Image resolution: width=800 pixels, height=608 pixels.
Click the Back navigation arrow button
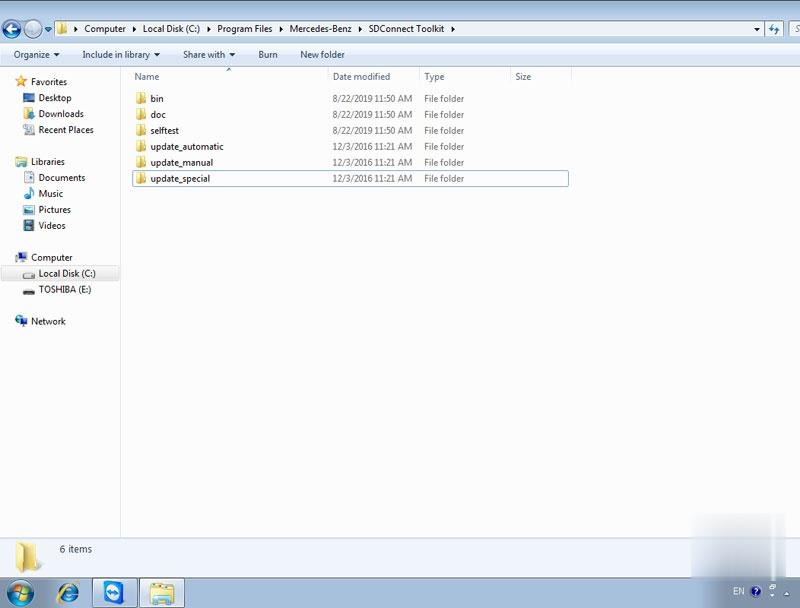[x=12, y=29]
